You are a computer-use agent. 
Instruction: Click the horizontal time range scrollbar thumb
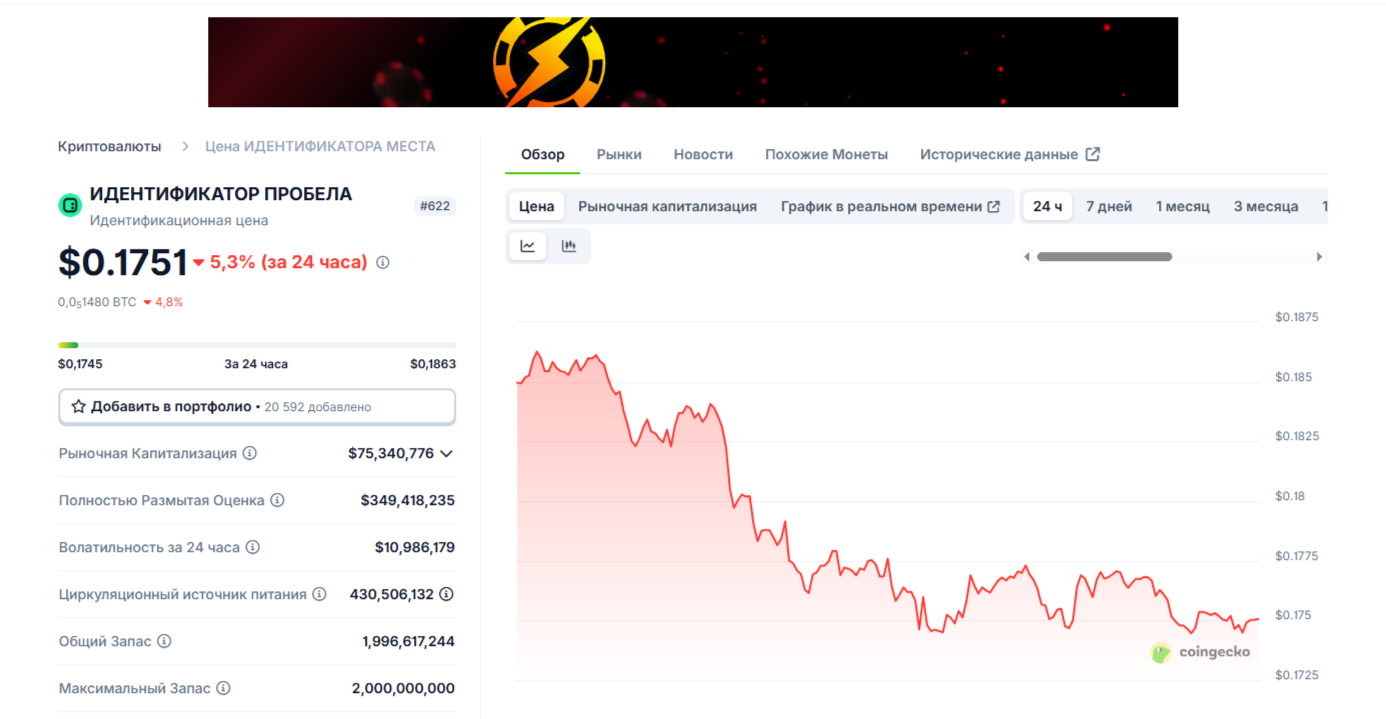coord(1104,257)
